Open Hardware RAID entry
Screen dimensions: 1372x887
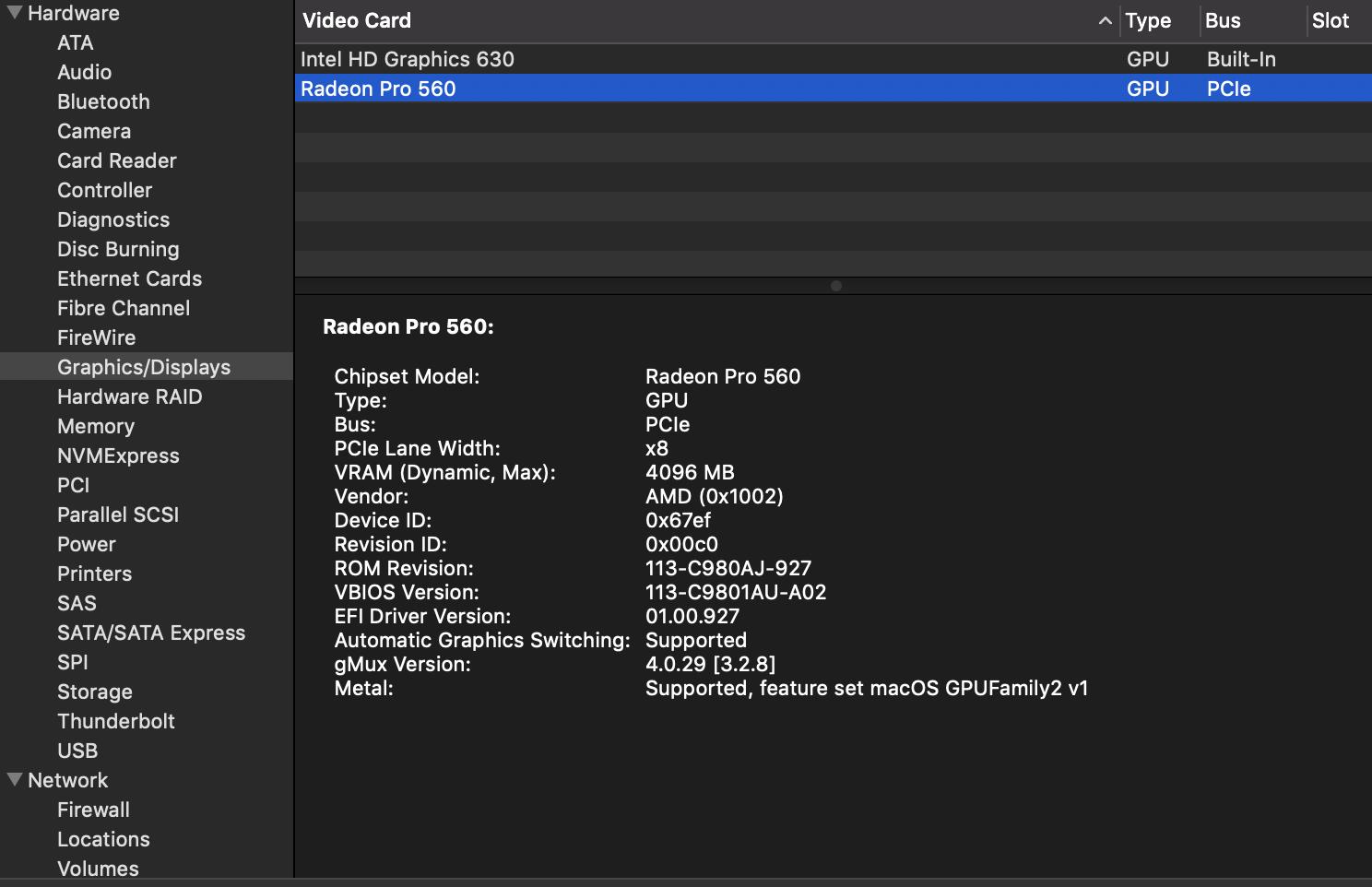click(130, 396)
